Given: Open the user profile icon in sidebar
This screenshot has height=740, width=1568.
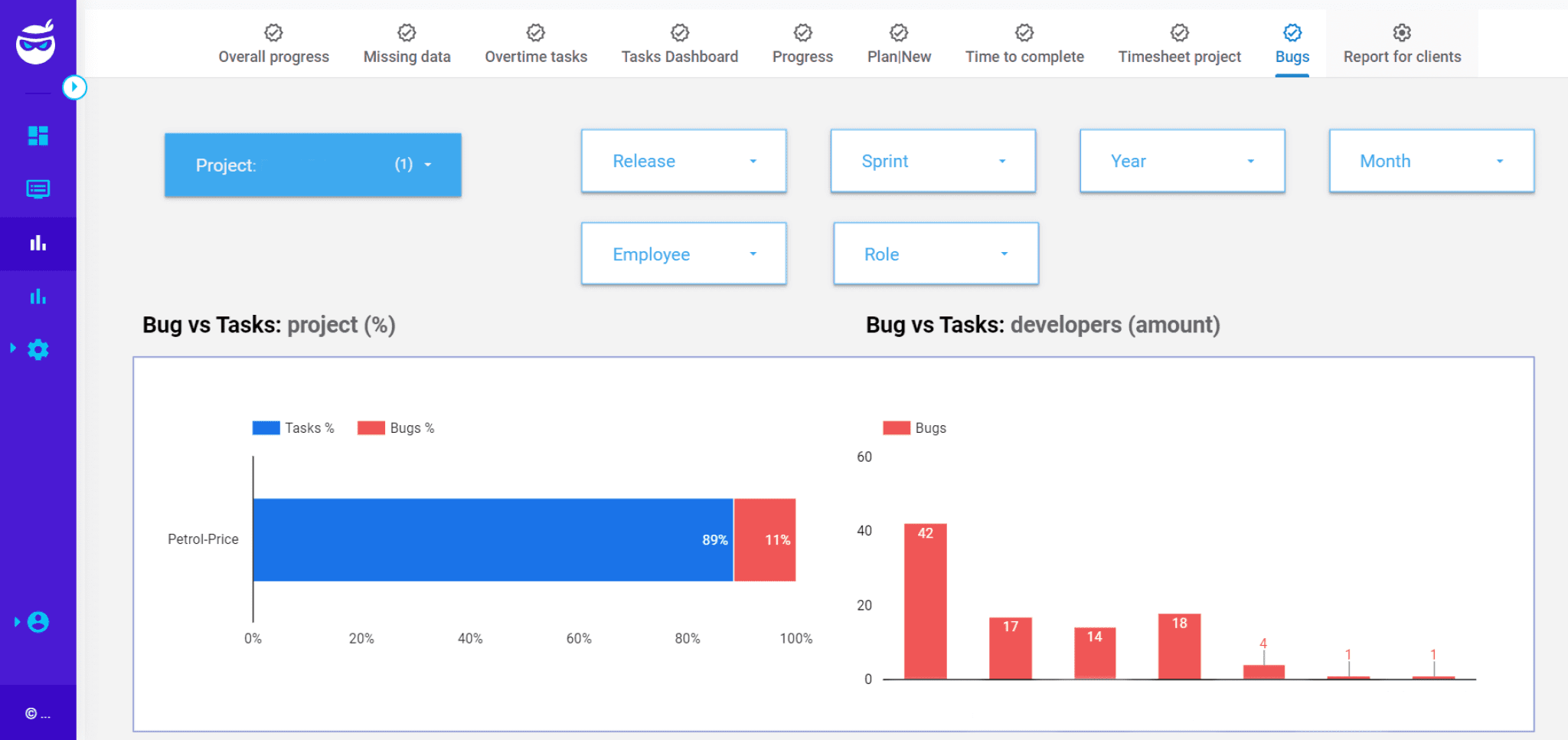Looking at the screenshot, I should point(38,621).
